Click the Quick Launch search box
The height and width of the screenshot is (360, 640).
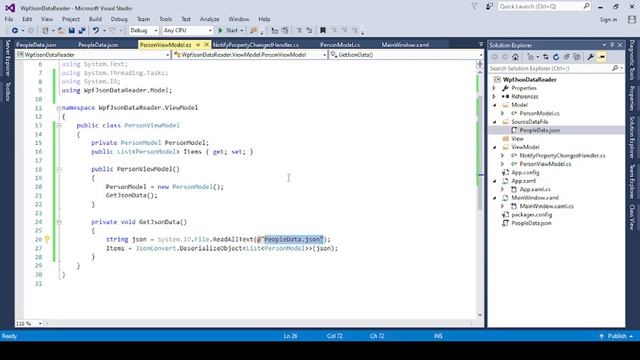pos(544,7)
